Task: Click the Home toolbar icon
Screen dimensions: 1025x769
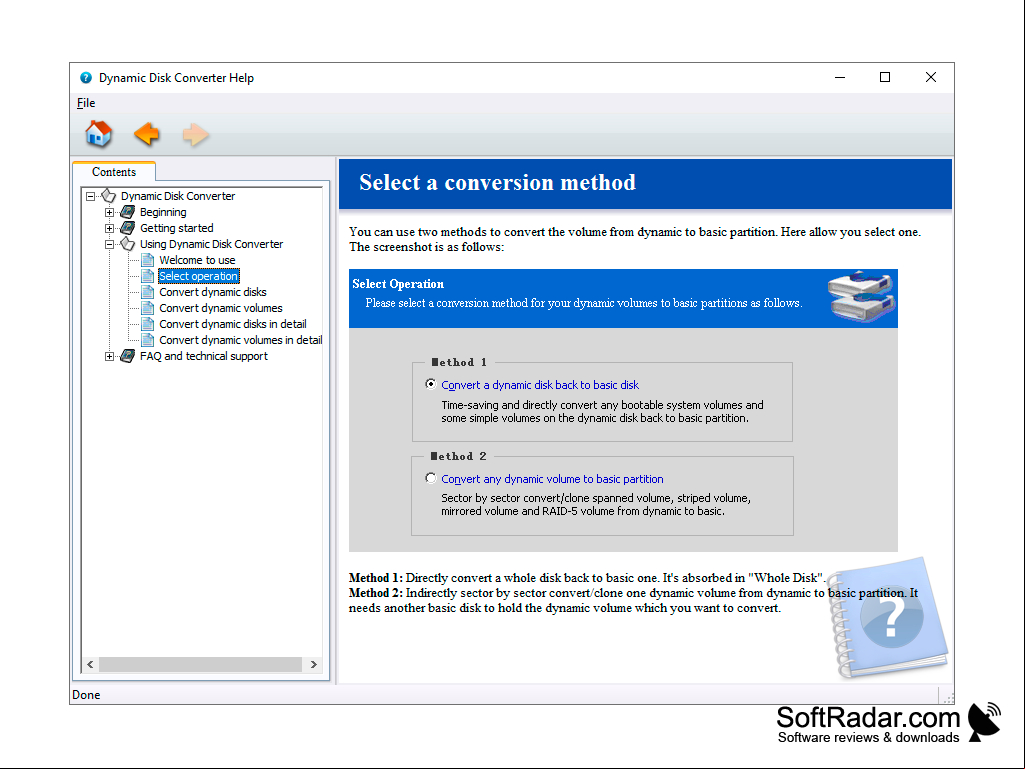Action: pos(98,134)
